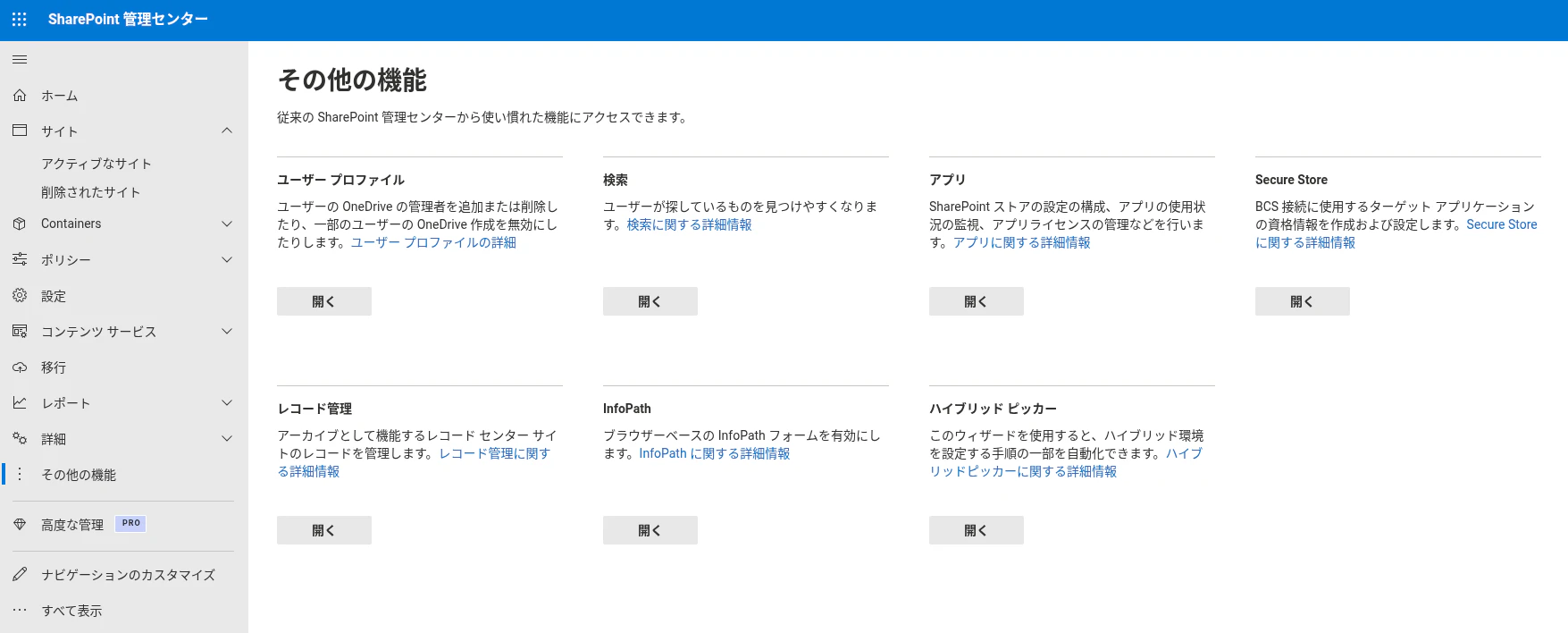
Task: Click the Secure Store card heading
Action: (1291, 180)
